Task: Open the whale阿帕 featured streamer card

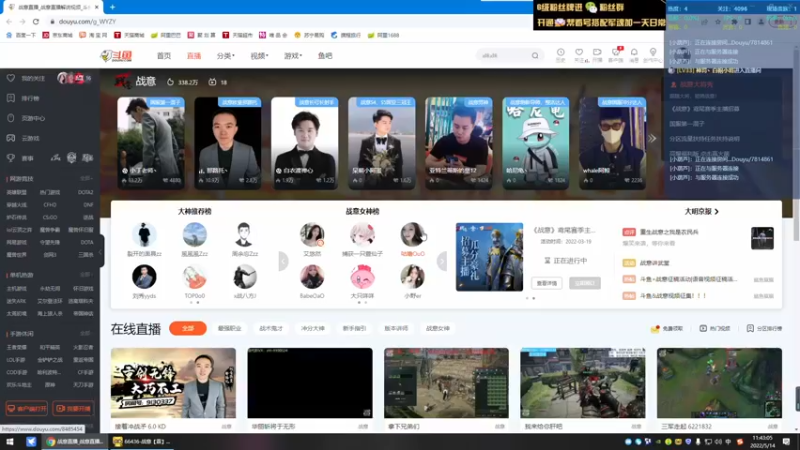Action: (x=612, y=143)
